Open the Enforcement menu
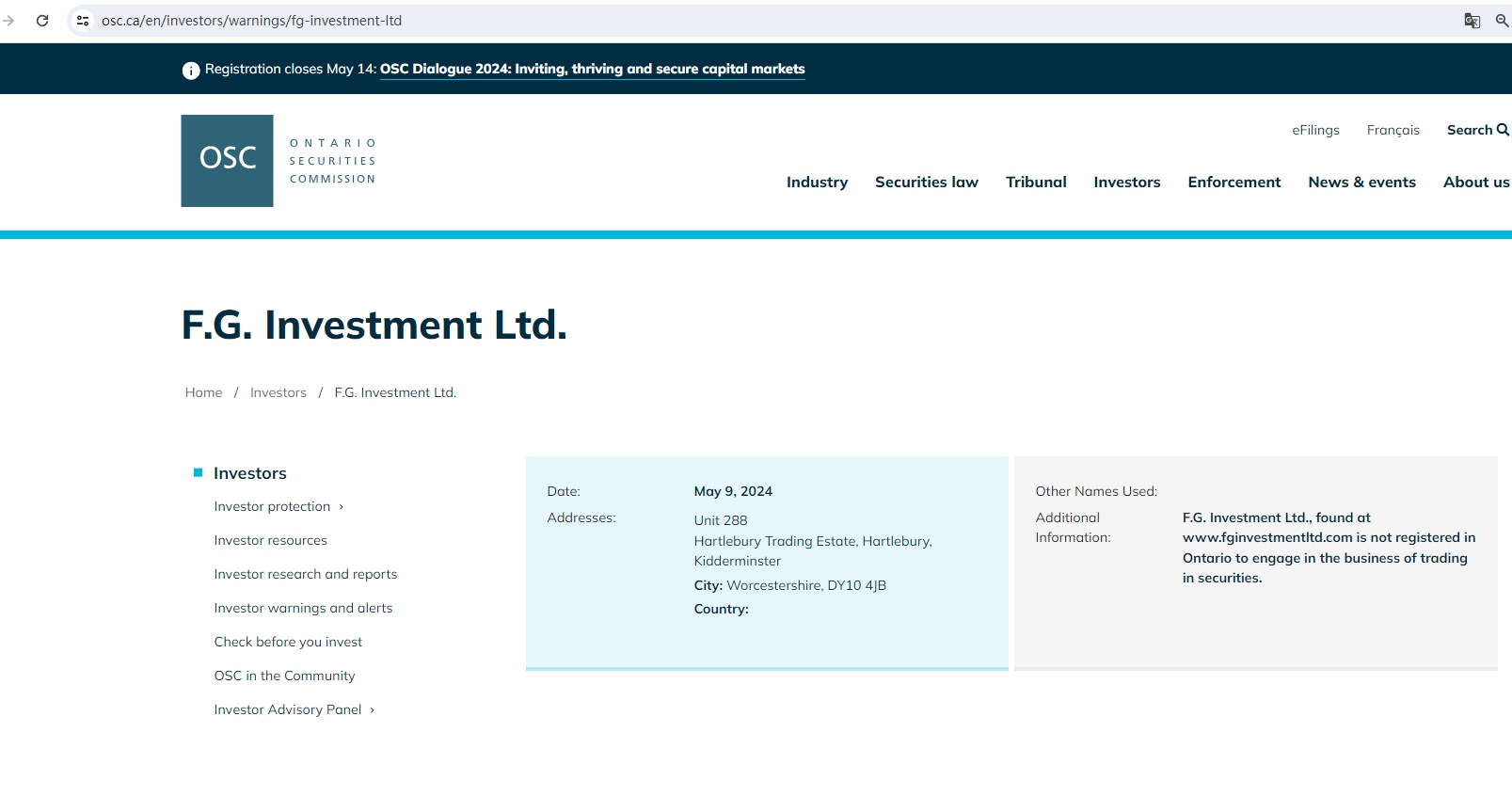1512x796 pixels. coord(1234,183)
